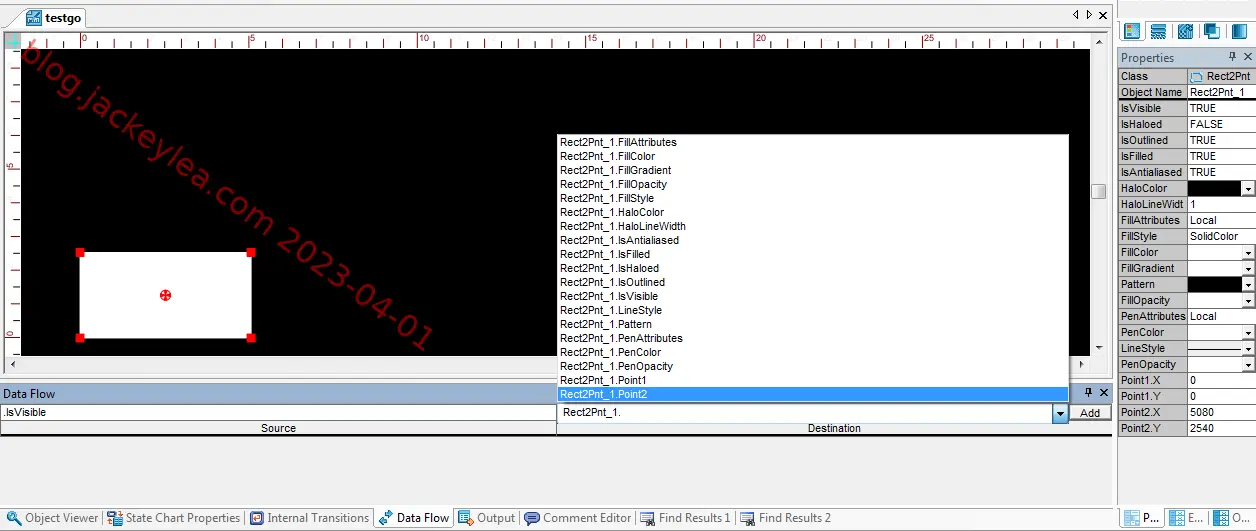
Task: Click the Add button
Action: coord(1090,413)
